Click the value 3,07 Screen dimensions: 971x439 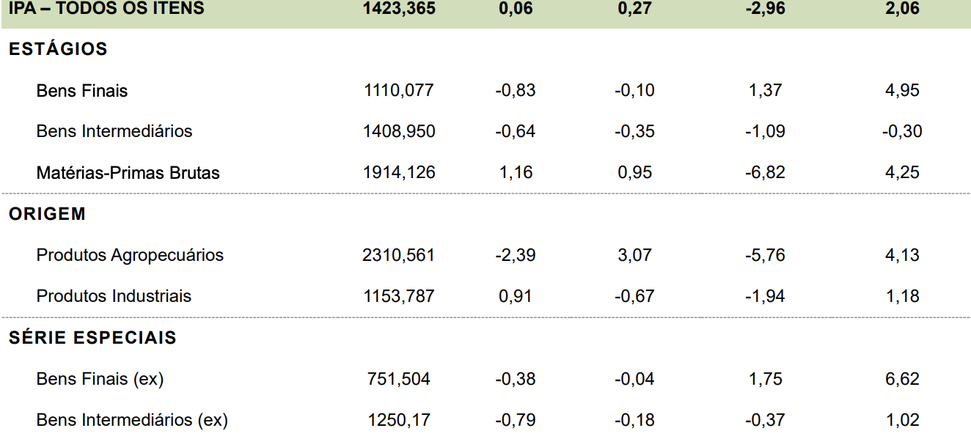click(x=635, y=255)
